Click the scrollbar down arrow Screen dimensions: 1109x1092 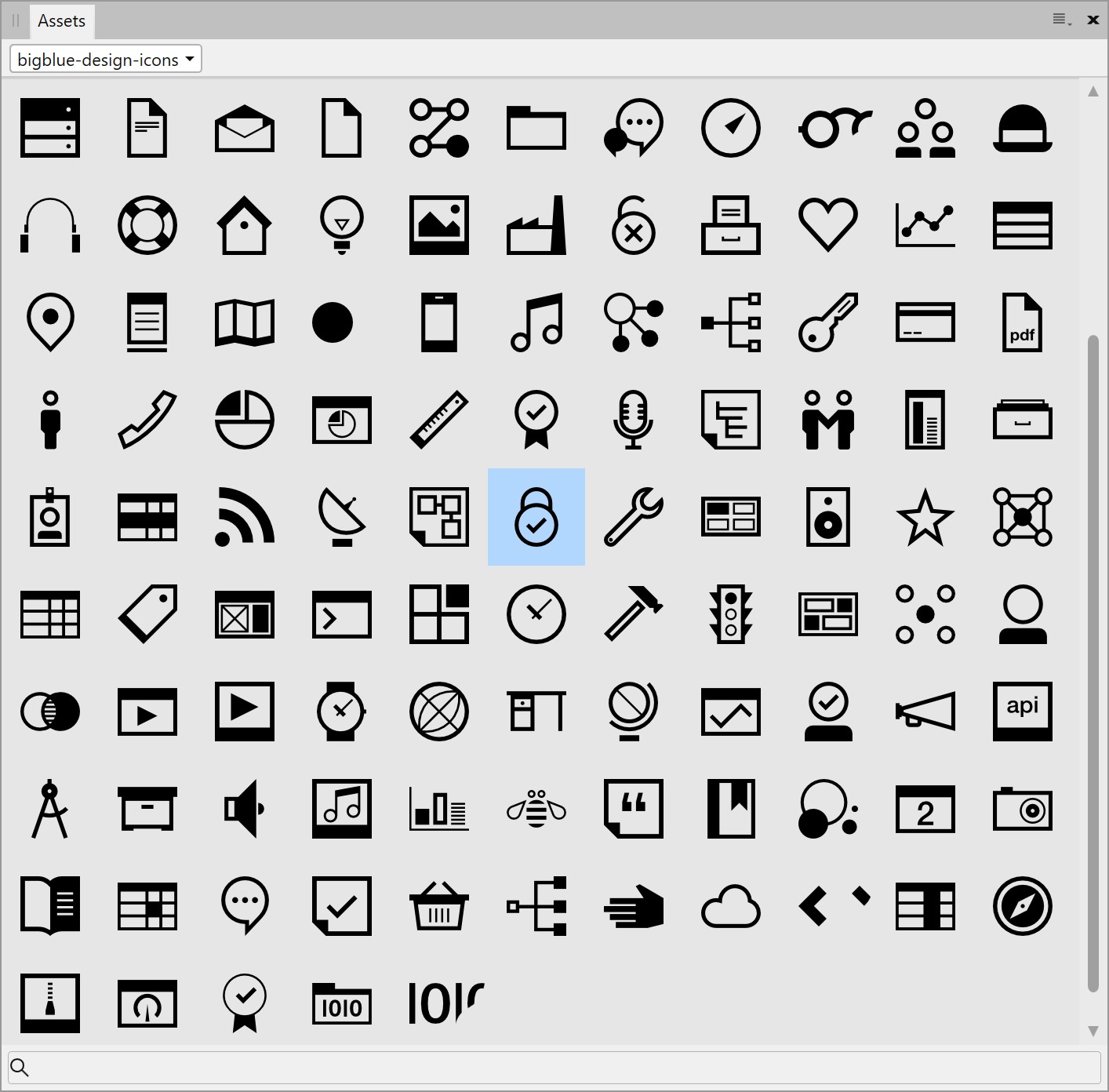pyautogui.click(x=1093, y=1031)
